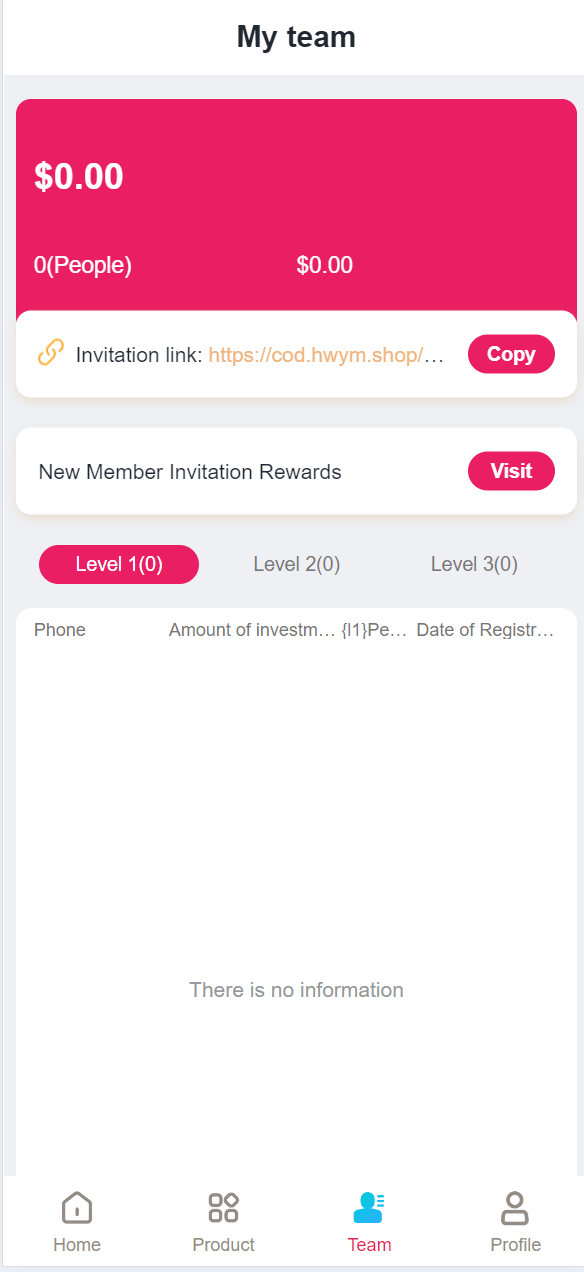Visit New Member Invitation Rewards

coord(511,471)
